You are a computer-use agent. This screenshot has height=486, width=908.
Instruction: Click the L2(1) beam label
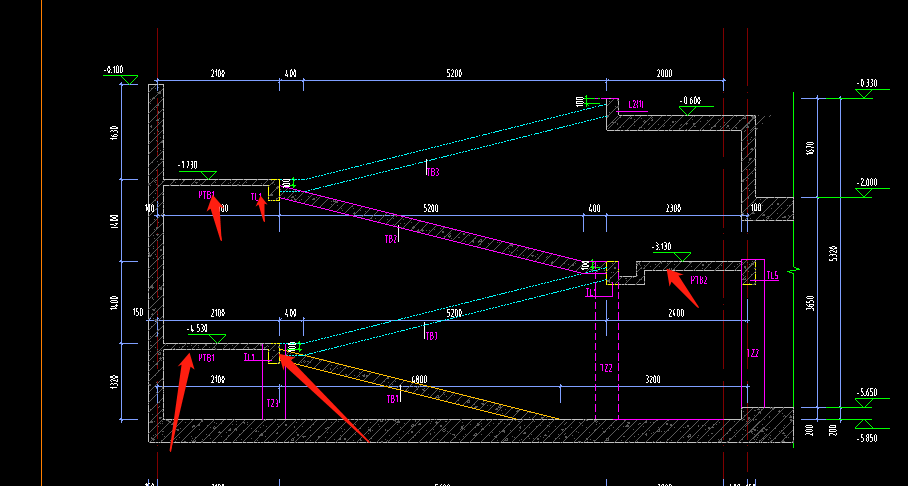pyautogui.click(x=636, y=104)
